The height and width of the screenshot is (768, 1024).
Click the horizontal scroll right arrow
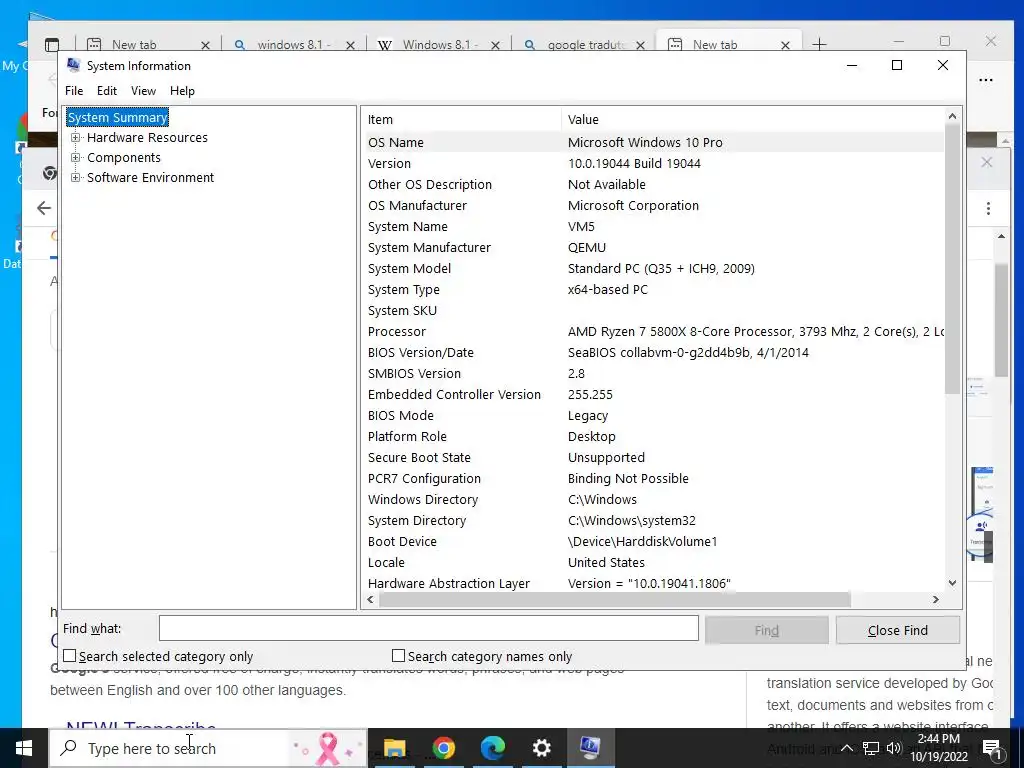[936, 600]
